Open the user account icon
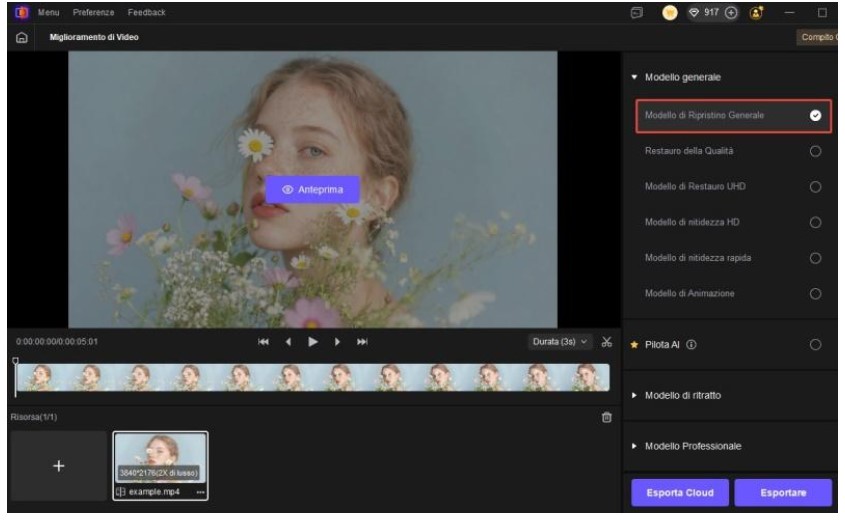 [x=756, y=12]
